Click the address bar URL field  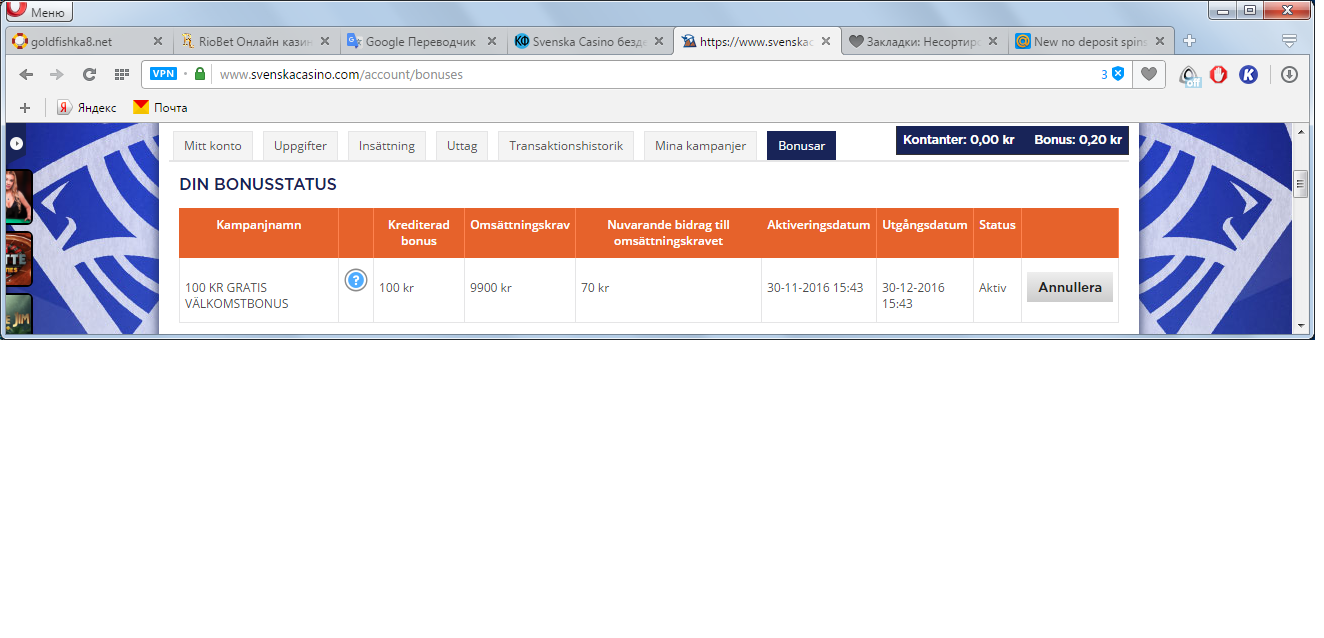click(638, 74)
